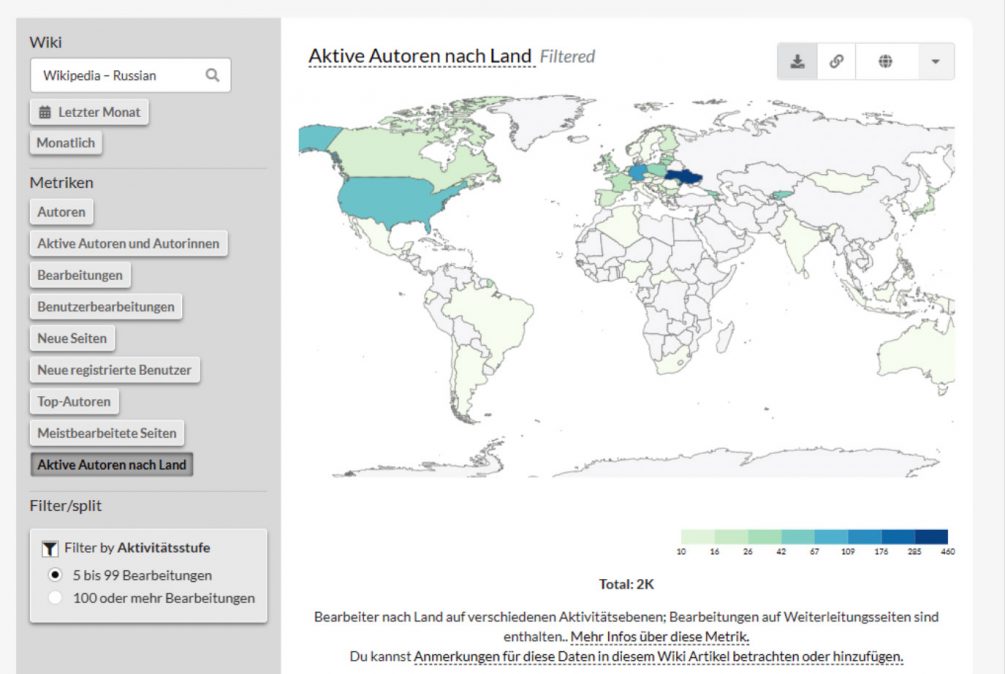
Task: Click the calendar icon on Letzter Monat
Action: [45, 112]
